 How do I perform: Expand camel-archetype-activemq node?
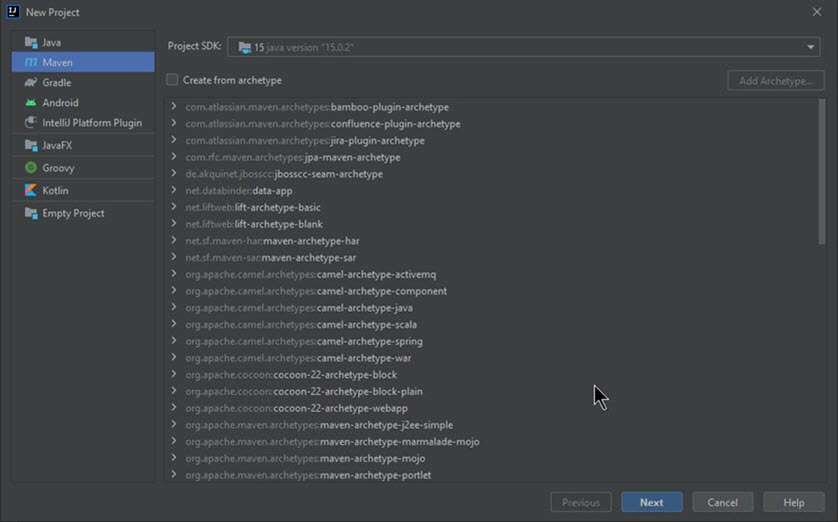tap(174, 274)
